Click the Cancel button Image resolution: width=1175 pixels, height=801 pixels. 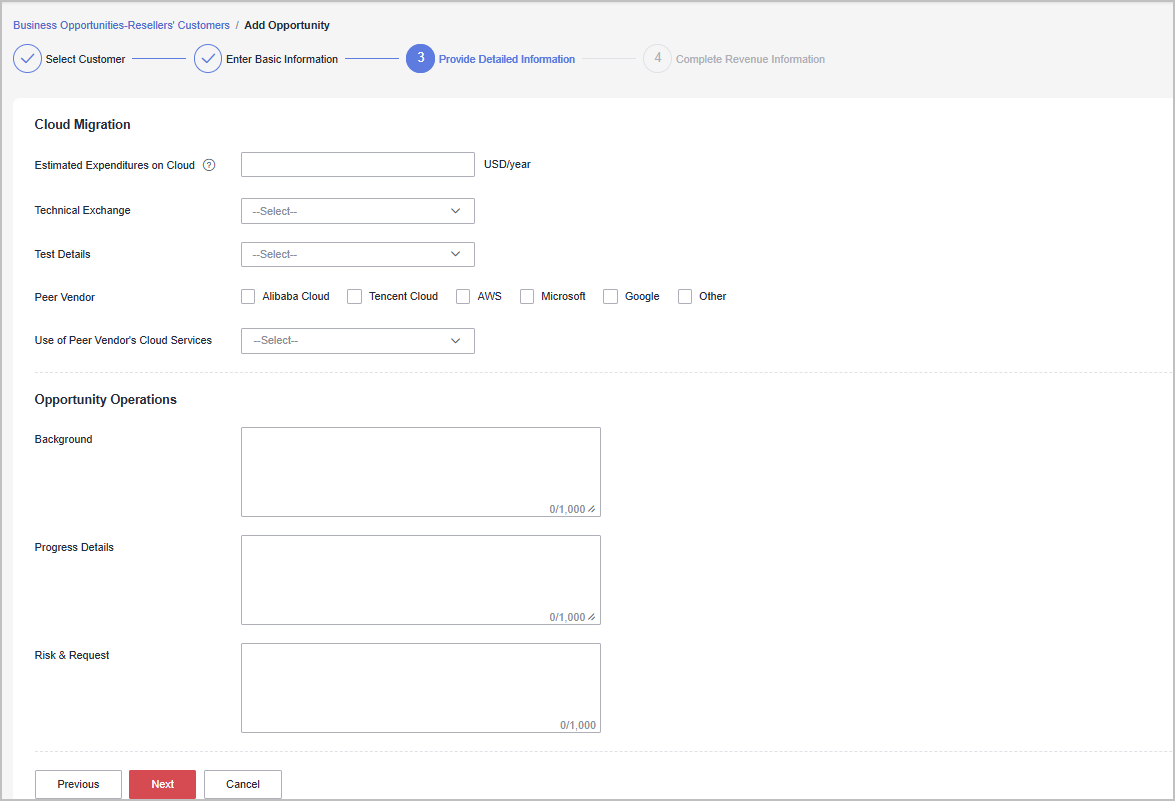click(242, 784)
